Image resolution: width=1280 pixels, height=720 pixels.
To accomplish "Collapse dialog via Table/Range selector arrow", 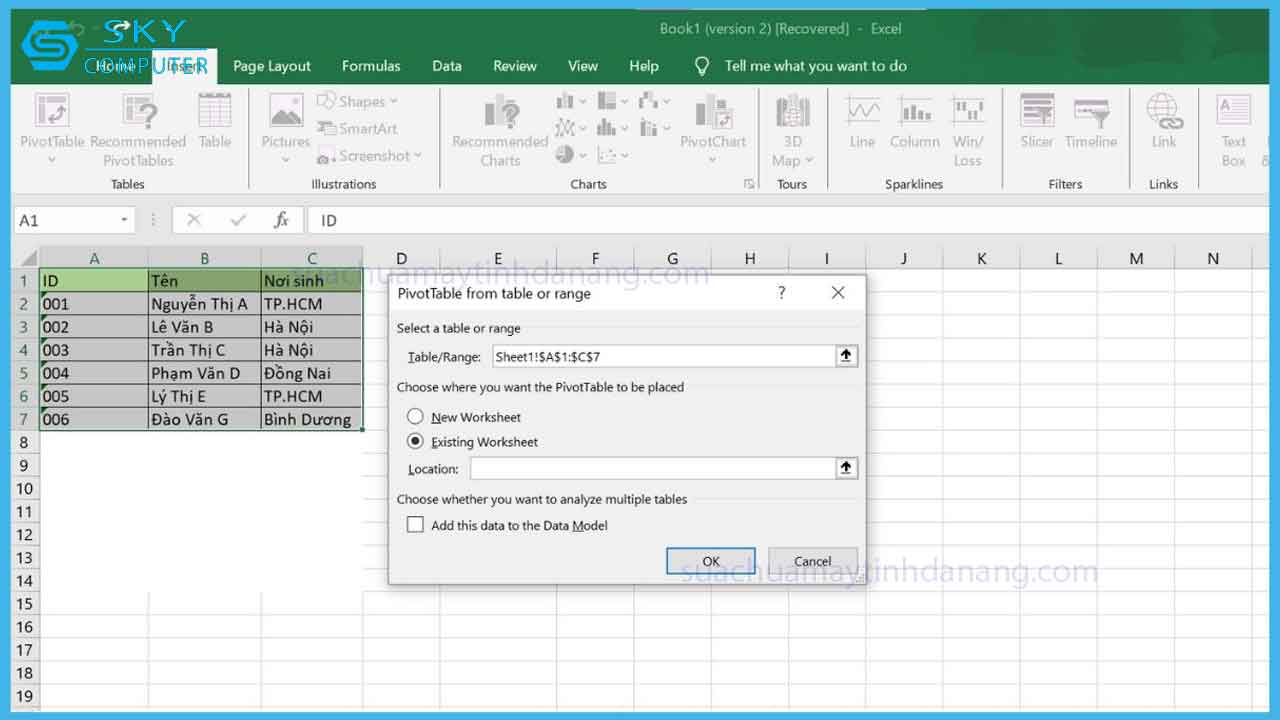I will pos(847,355).
